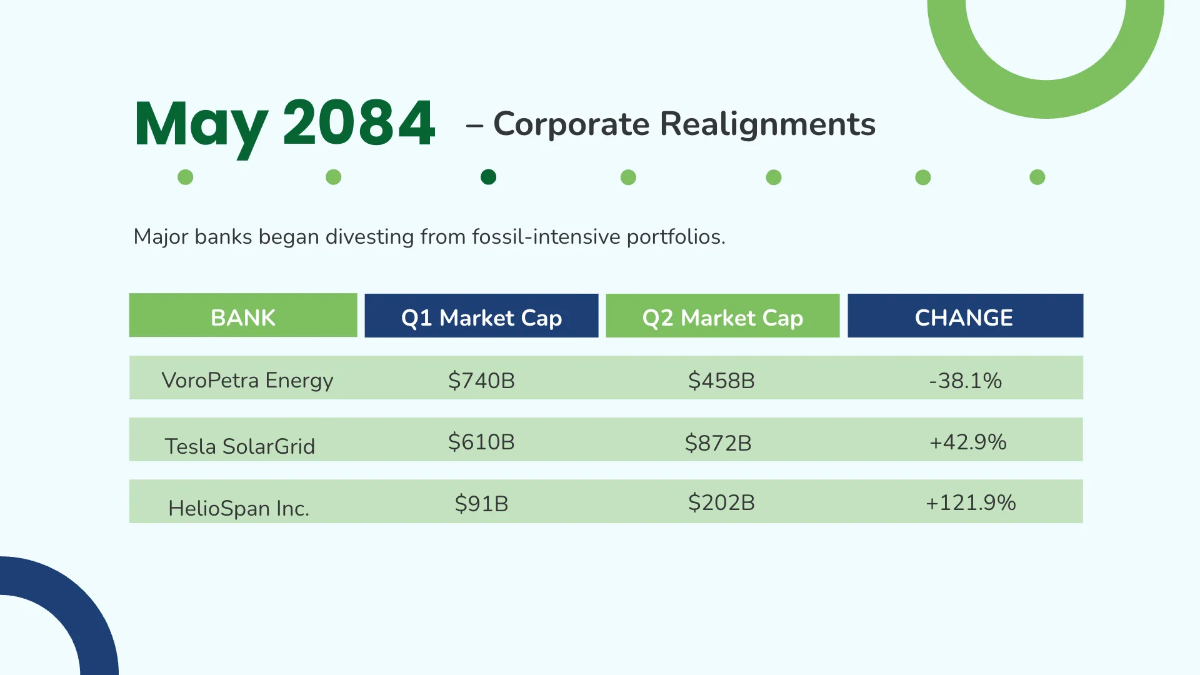
Task: Click the Tesla SolarGrid cell
Action: click(x=240, y=446)
